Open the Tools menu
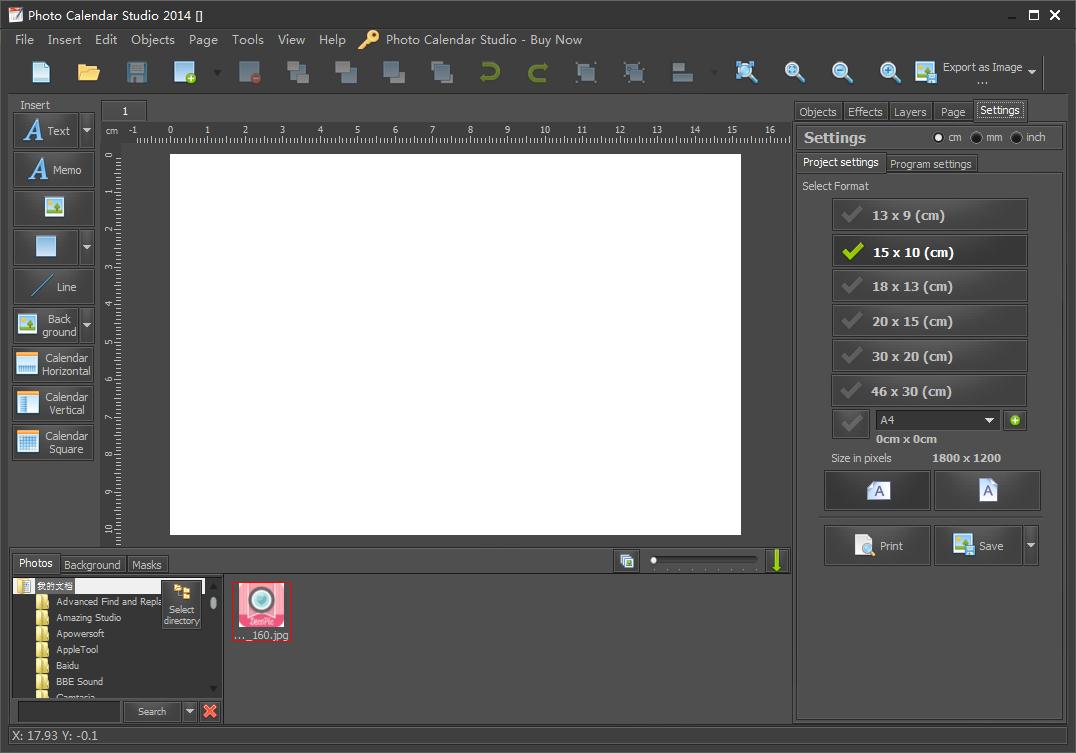 247,40
